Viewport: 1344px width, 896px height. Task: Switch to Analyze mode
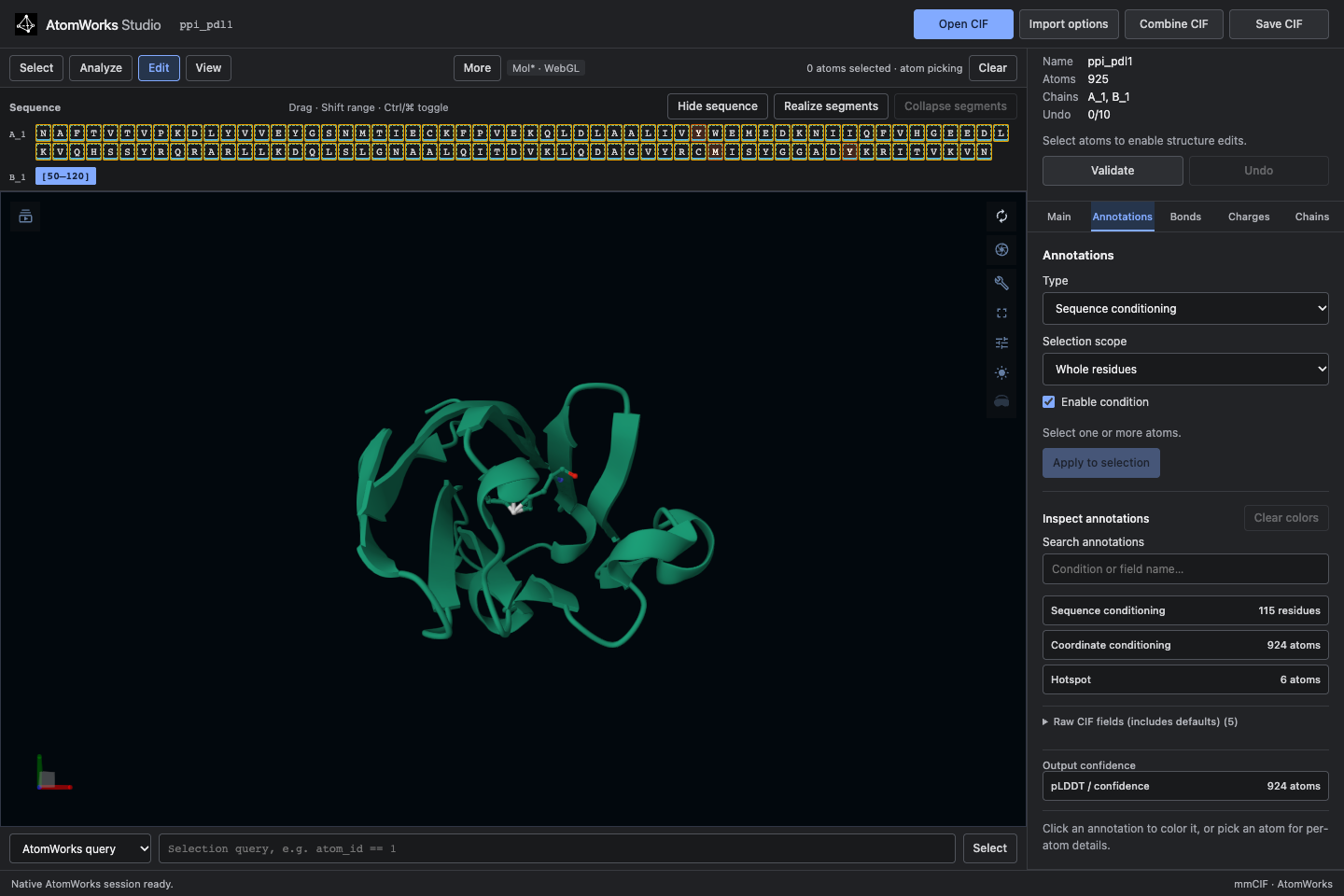click(101, 68)
